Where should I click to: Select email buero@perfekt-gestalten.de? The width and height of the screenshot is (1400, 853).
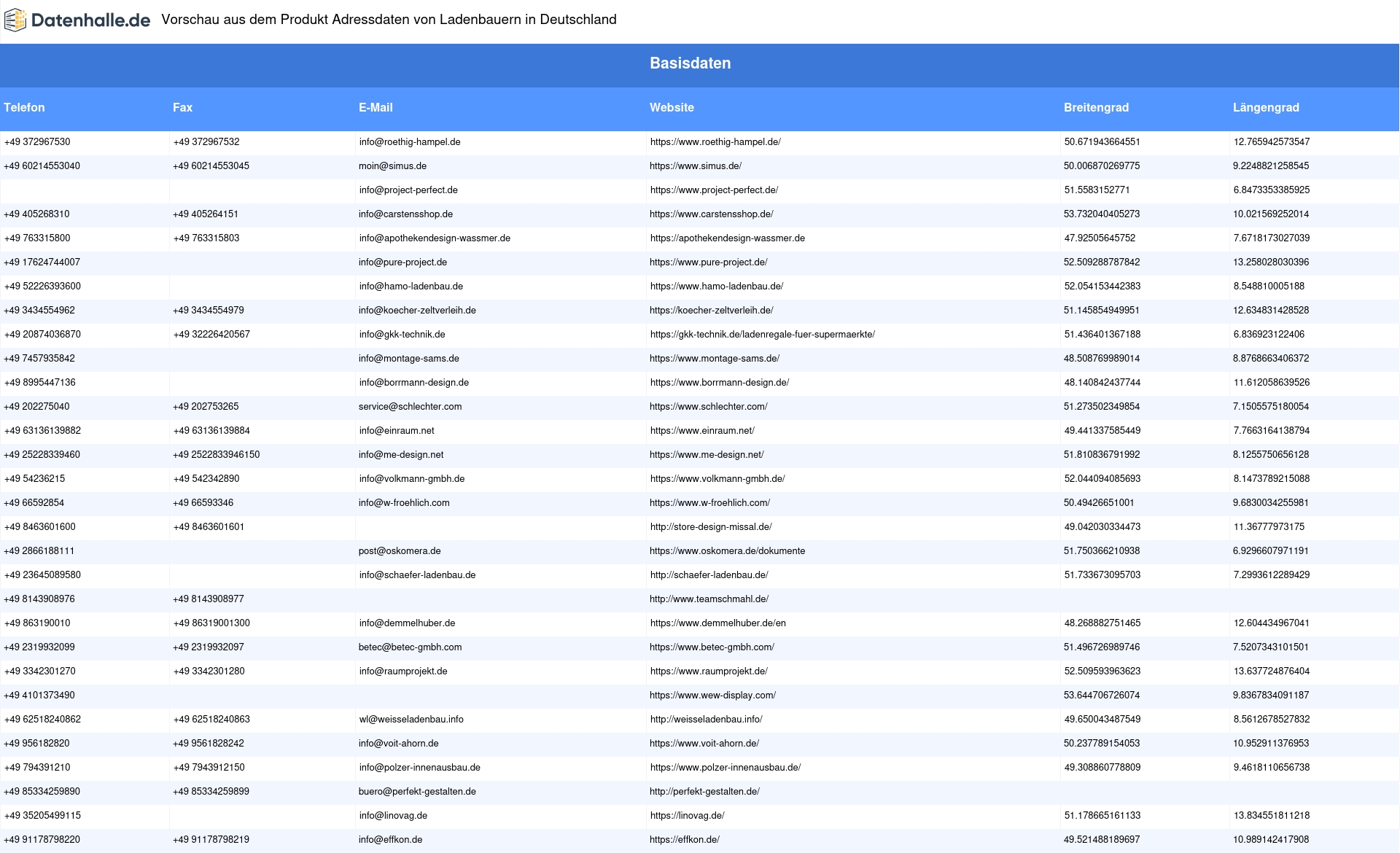417,792
